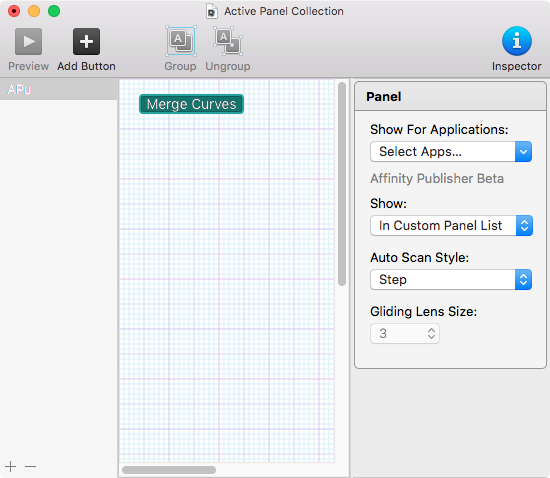Click the Ungroup toolbar icon
The width and height of the screenshot is (550, 478).
point(228,41)
